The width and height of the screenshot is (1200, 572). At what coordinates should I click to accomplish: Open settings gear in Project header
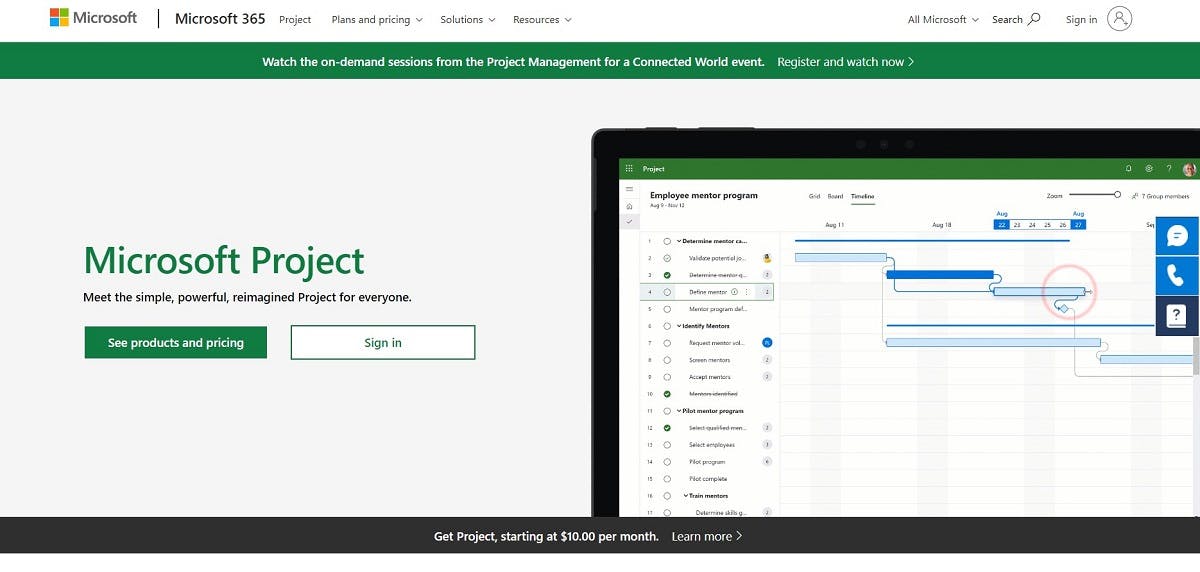(1149, 169)
